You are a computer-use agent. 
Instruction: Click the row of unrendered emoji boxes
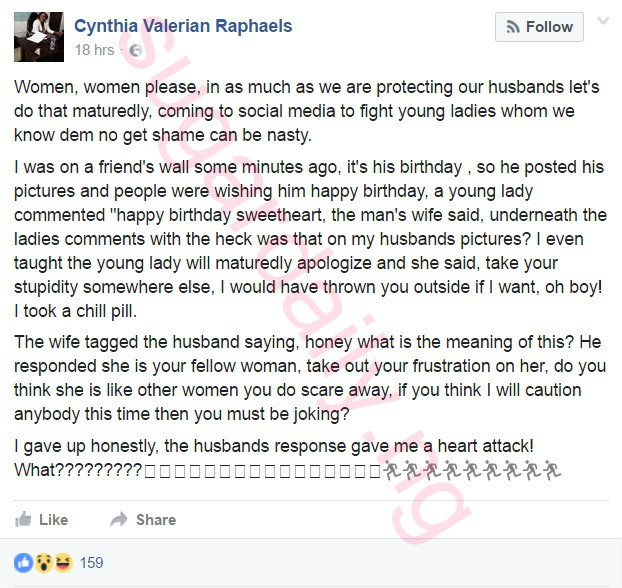pos(263,471)
